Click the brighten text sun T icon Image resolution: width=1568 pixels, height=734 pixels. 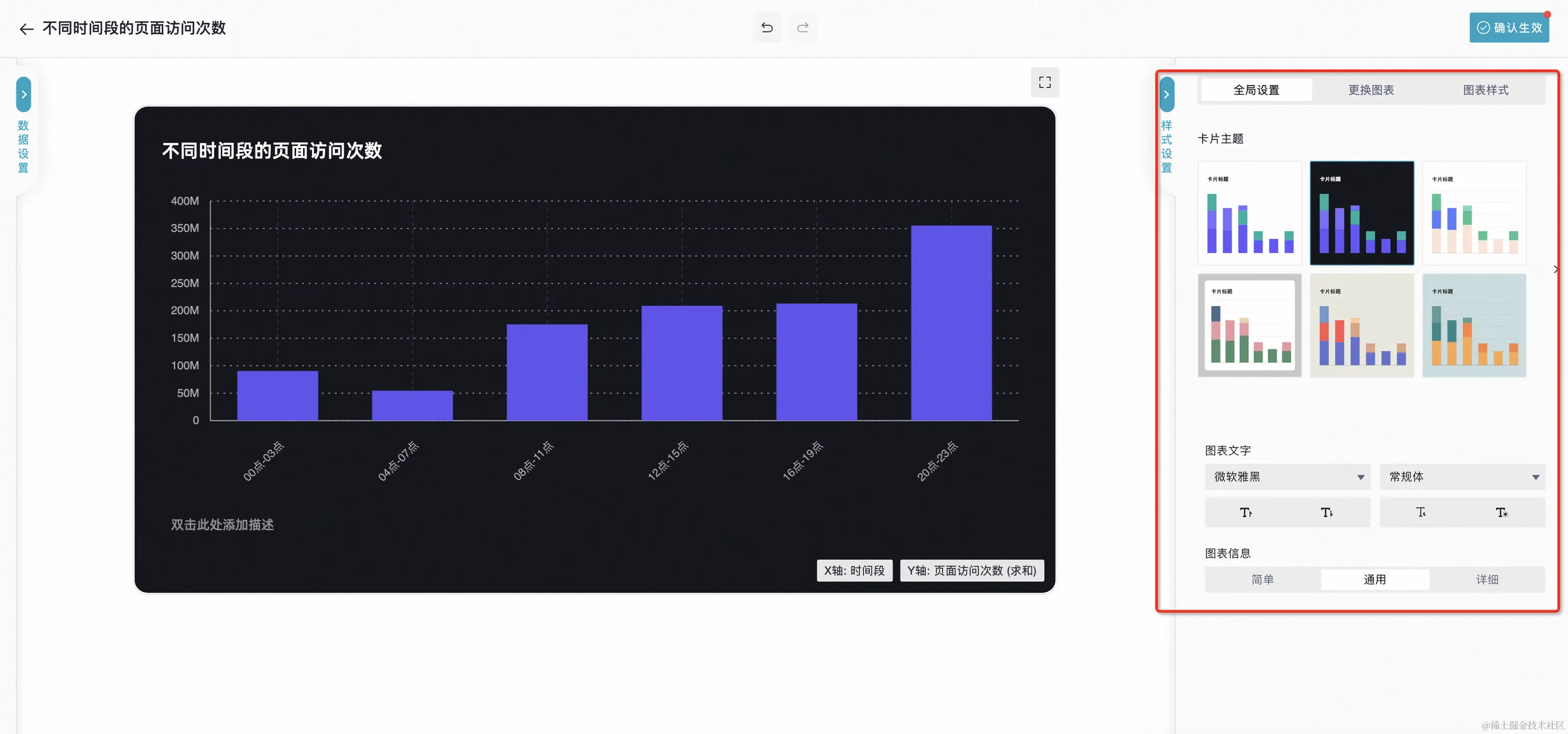tap(1501, 513)
